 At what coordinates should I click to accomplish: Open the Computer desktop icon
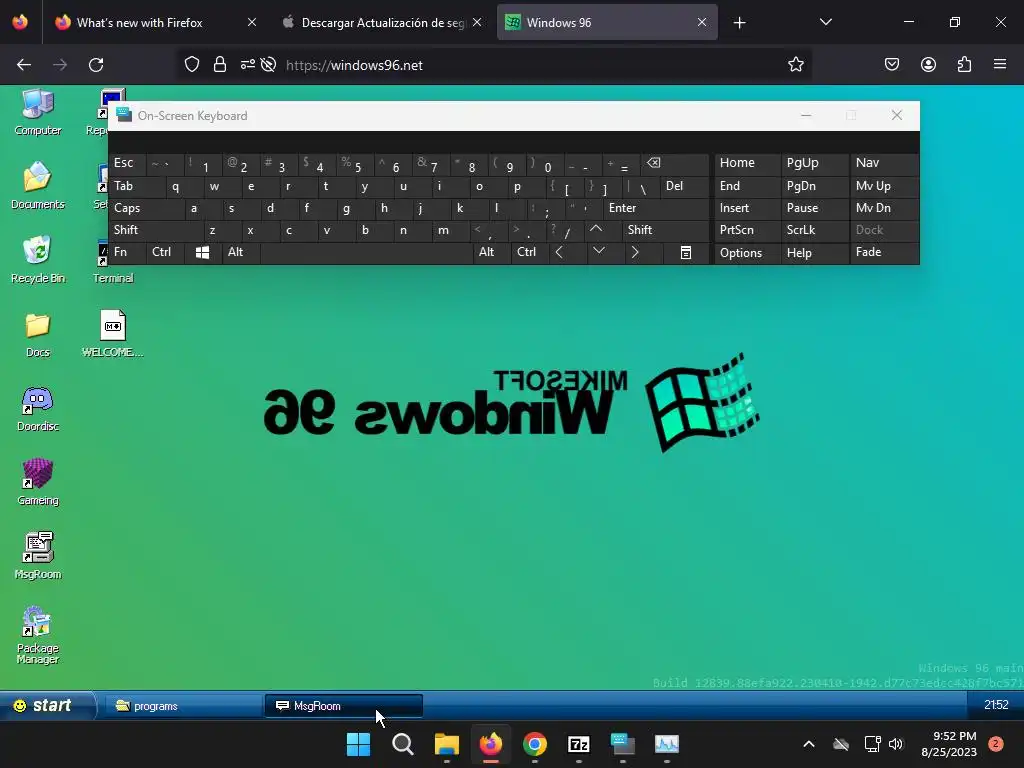point(38,112)
